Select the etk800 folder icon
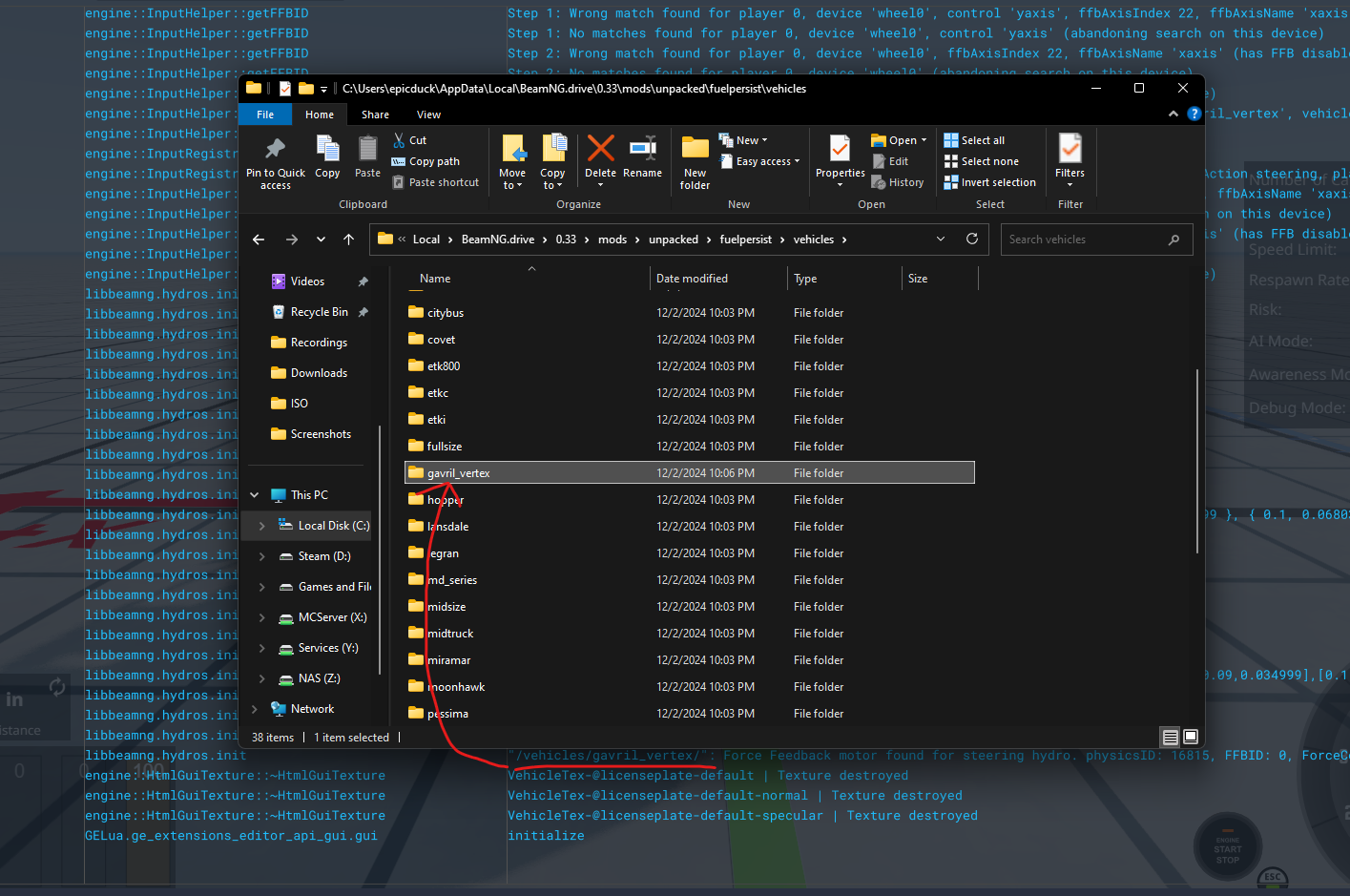This screenshot has width=1350, height=896. click(x=416, y=365)
